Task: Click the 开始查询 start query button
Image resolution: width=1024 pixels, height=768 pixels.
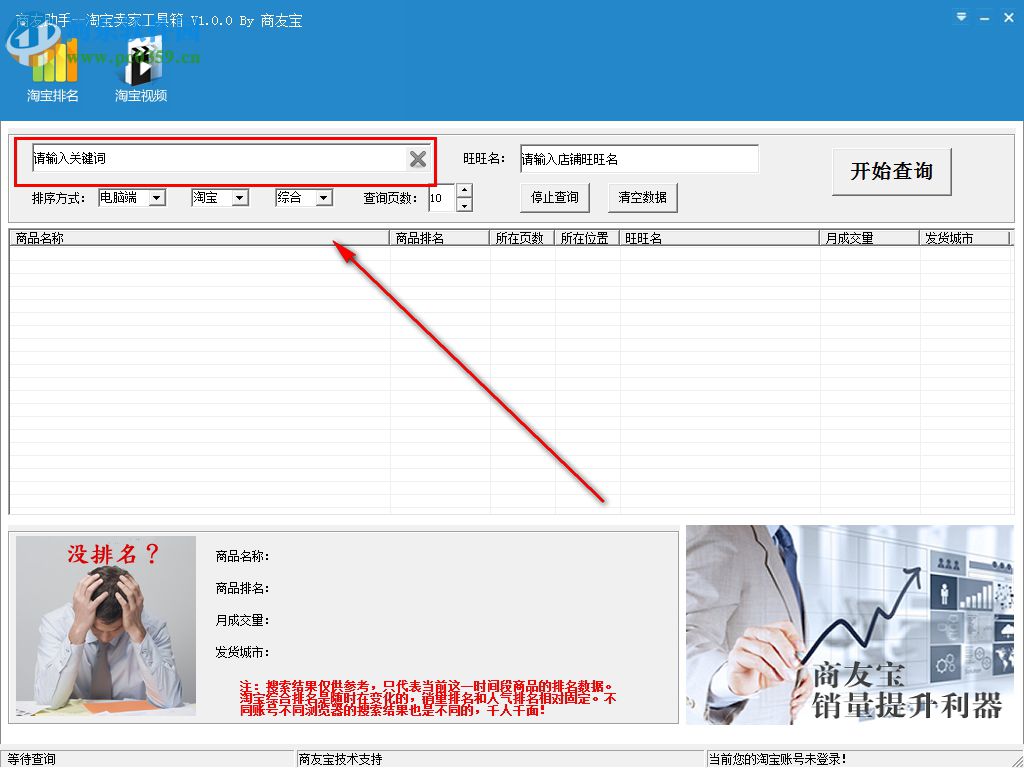Action: pos(891,171)
